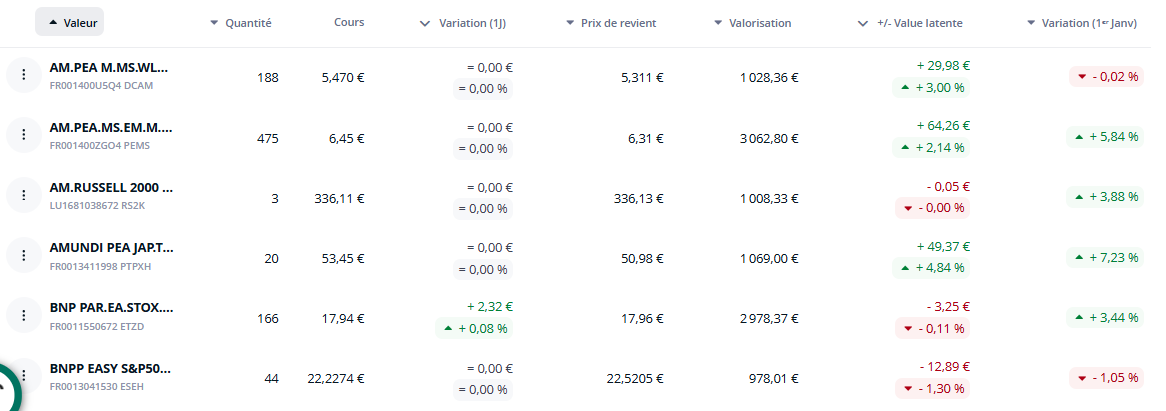Expand the +/- Value latente column chevron

click(x=863, y=22)
